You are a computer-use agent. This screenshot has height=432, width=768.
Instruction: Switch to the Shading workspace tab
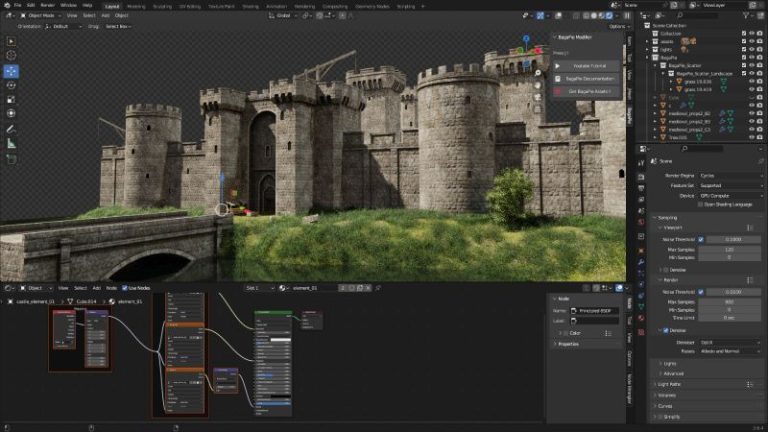click(249, 5)
